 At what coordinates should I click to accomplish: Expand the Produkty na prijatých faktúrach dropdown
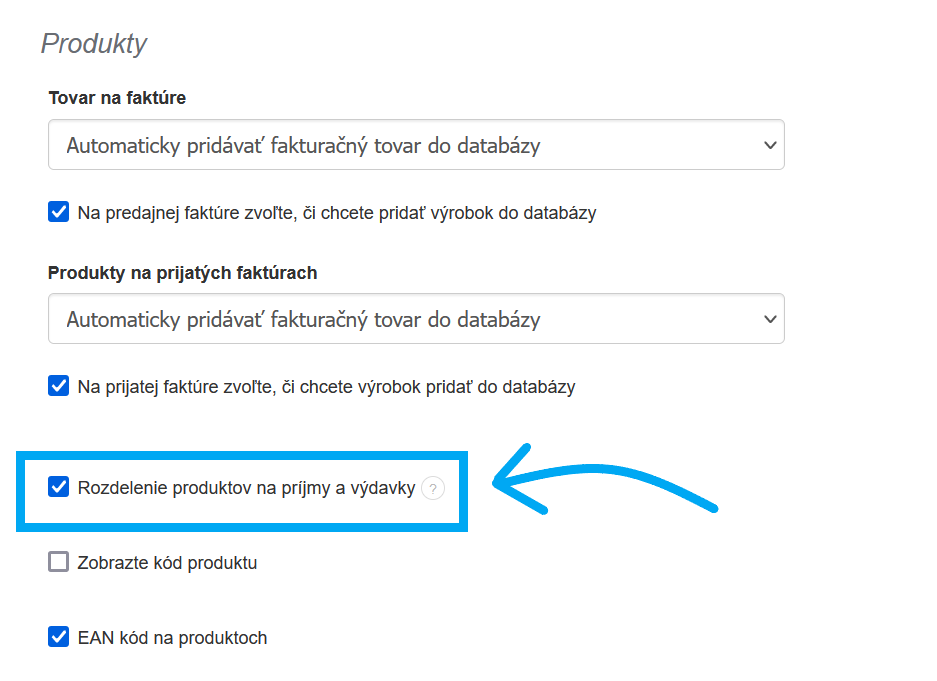coord(416,319)
